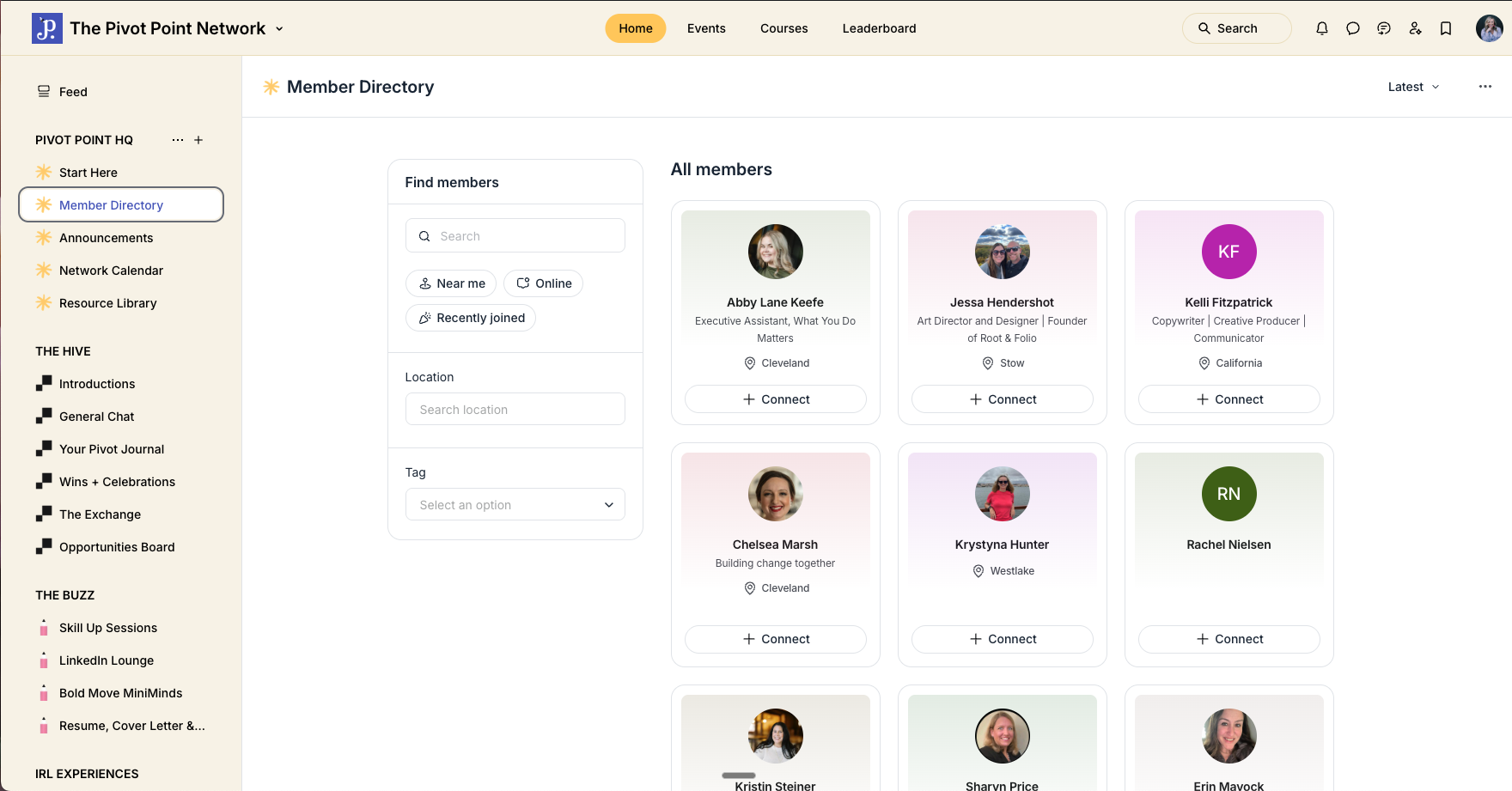Open the Tag Select an option dropdown
Screen dimensions: 1512x791
coord(515,504)
